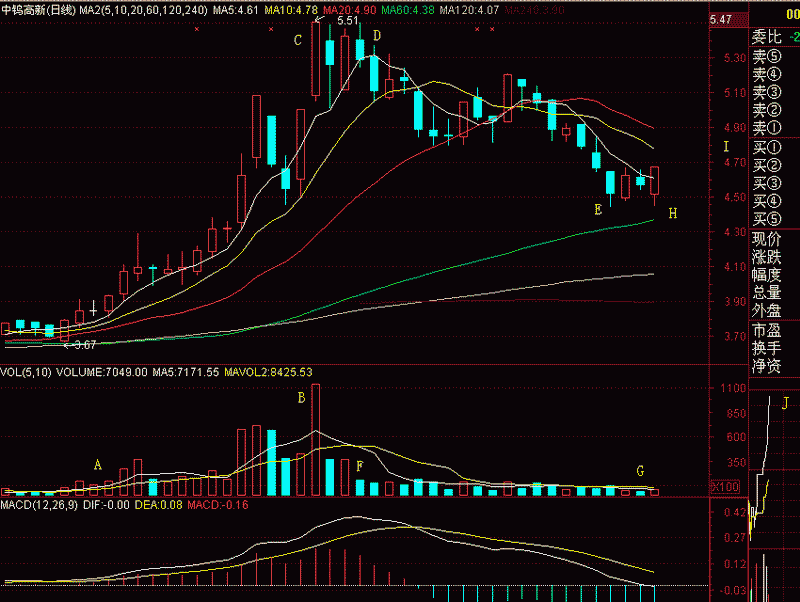Click the highlighted 5.47 price axis tag
Screen dimensions: 800x602
click(720, 20)
